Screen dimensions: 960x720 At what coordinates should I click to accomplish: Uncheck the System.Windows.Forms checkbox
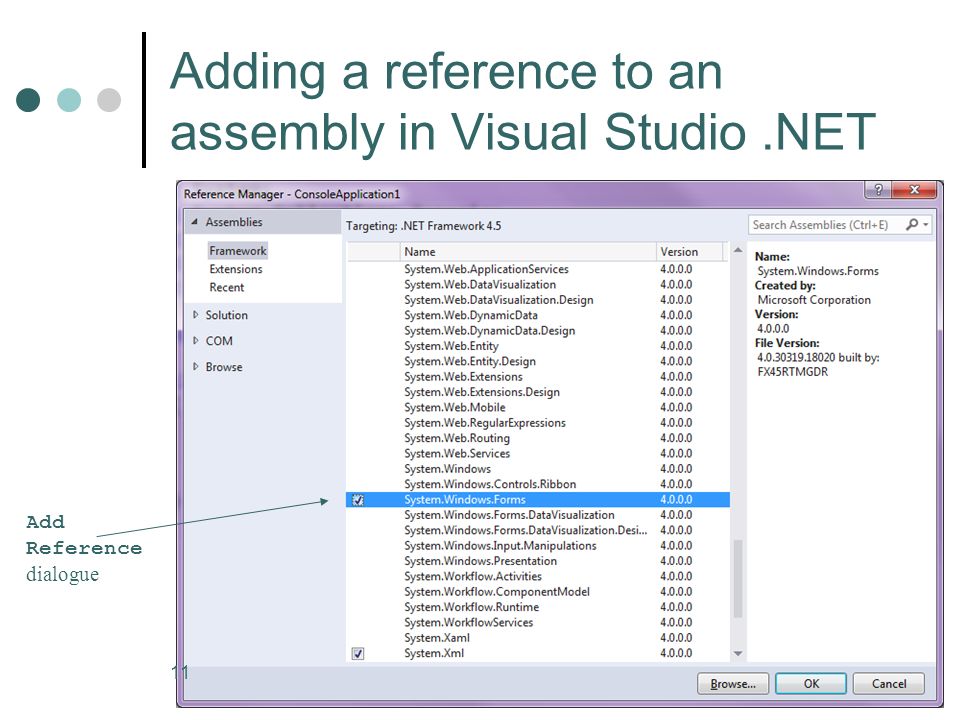[358, 500]
